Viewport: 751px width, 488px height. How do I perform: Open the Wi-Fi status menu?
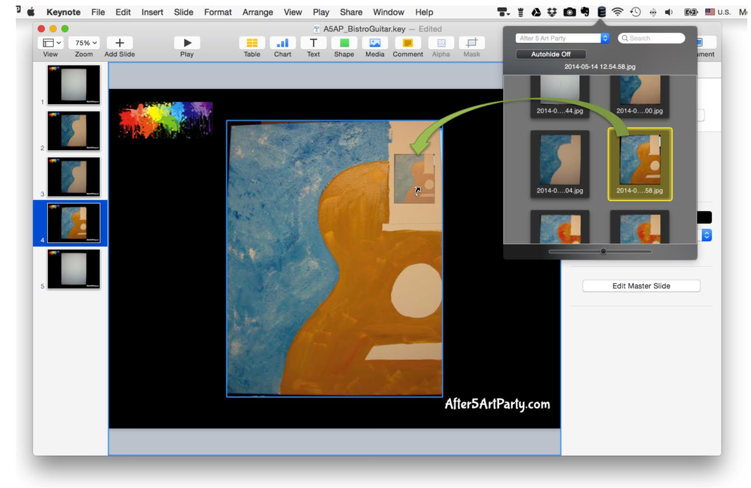click(x=618, y=12)
